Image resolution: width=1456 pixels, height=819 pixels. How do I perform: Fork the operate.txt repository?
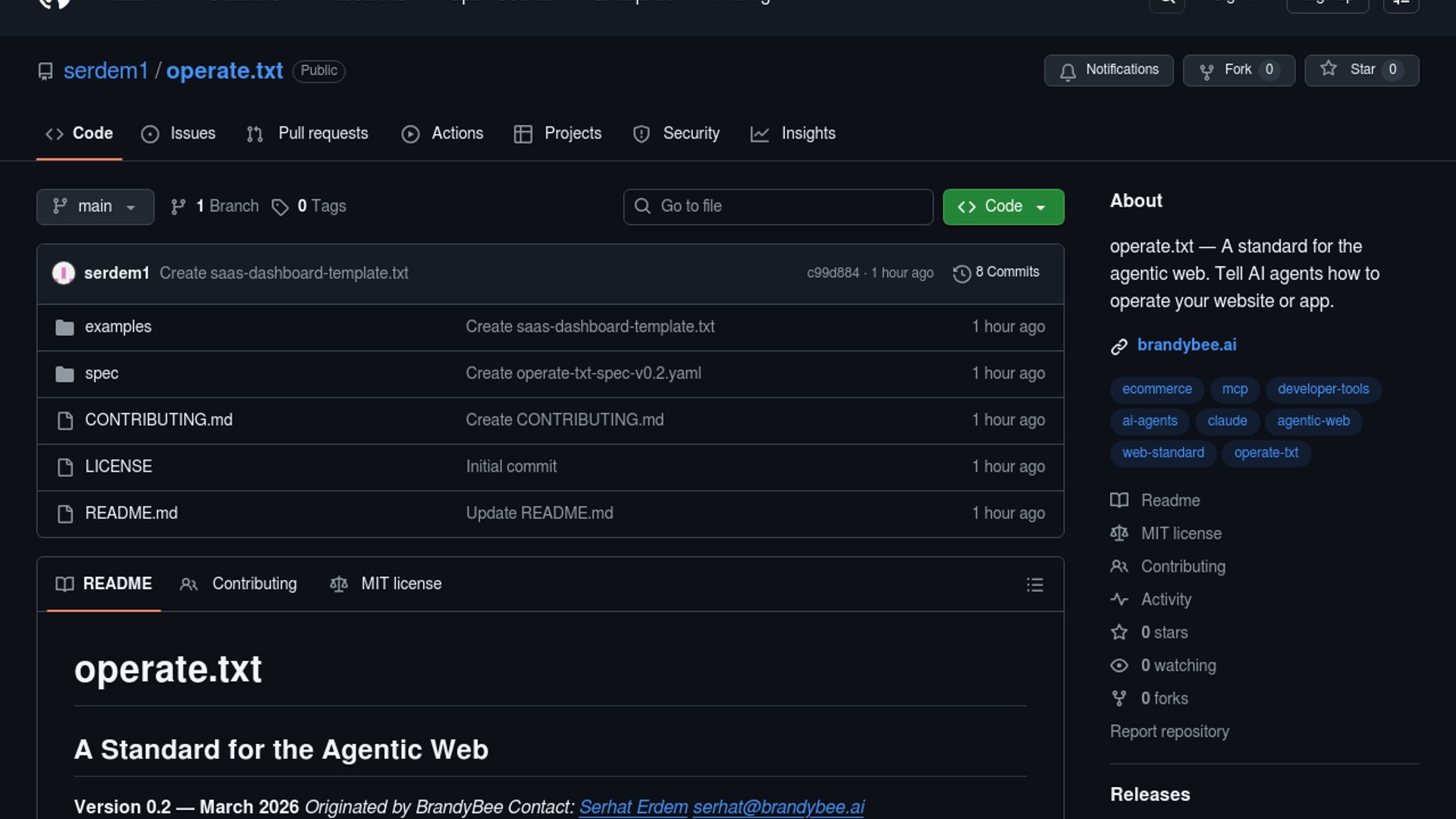click(x=1238, y=70)
